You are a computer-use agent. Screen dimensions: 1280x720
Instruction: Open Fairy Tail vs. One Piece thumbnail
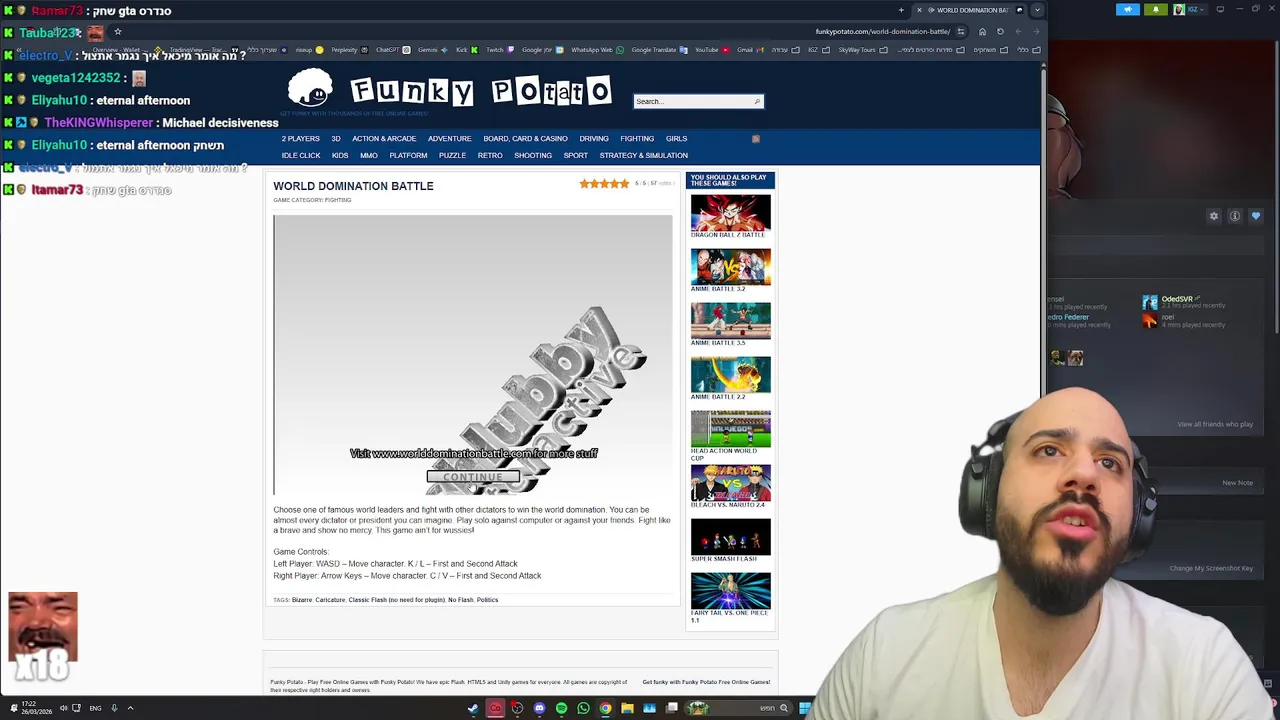point(730,591)
